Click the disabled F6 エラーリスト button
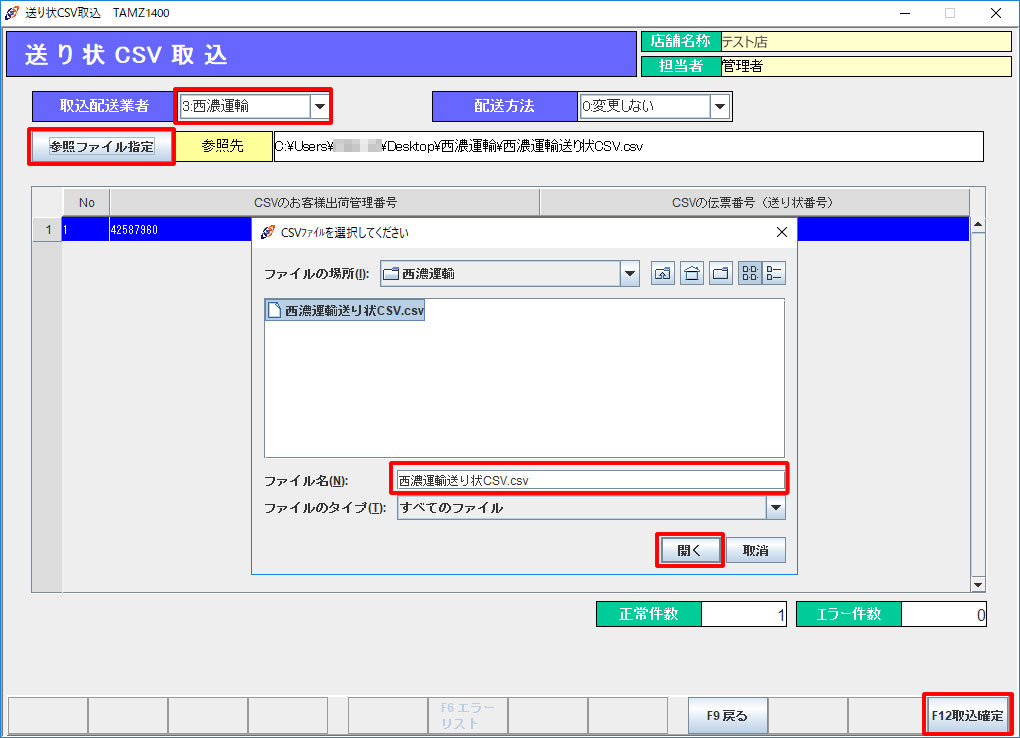This screenshot has width=1020, height=738. (468, 715)
